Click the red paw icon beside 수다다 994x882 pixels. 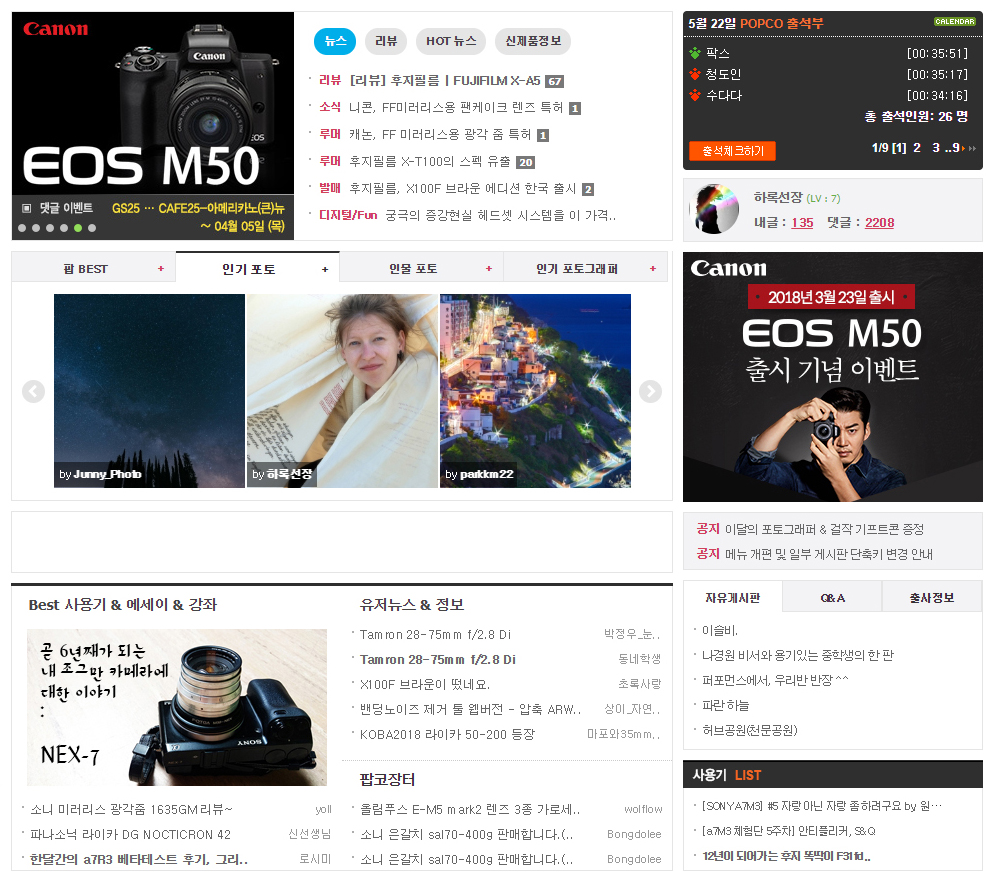pos(695,95)
